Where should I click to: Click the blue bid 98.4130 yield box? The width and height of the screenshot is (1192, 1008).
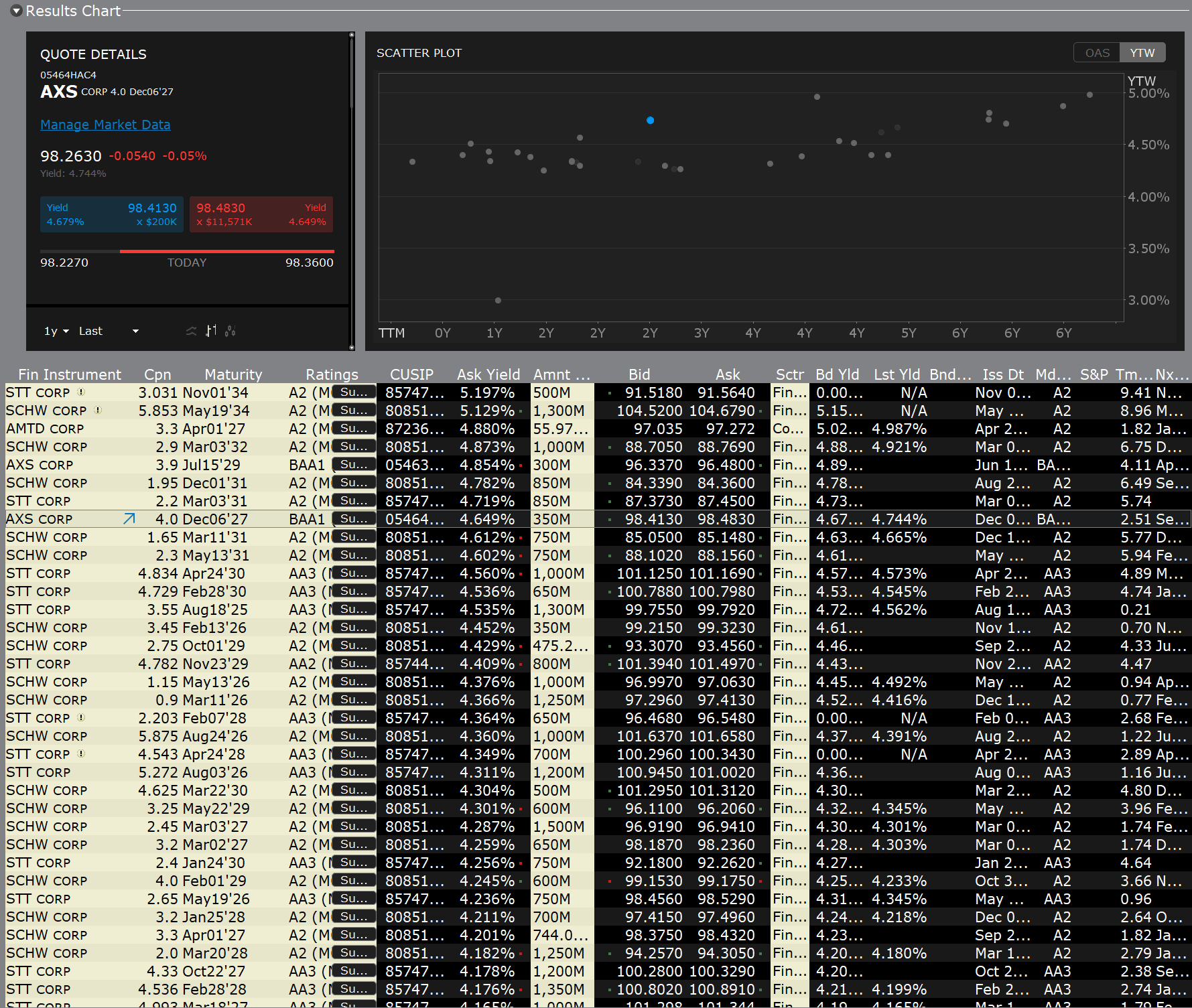pos(111,214)
